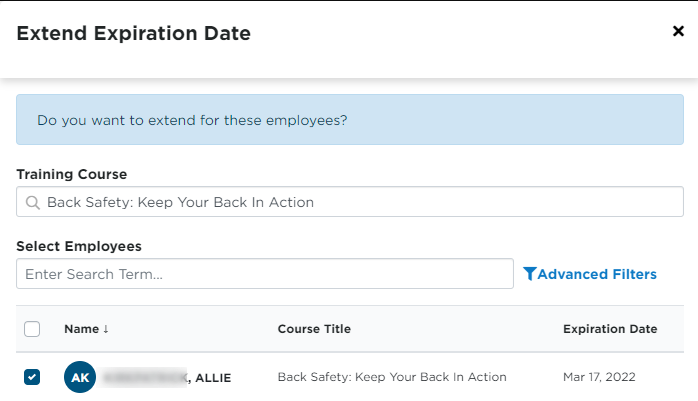Uncheck the checkbox for employee Allie

pyautogui.click(x=32, y=377)
